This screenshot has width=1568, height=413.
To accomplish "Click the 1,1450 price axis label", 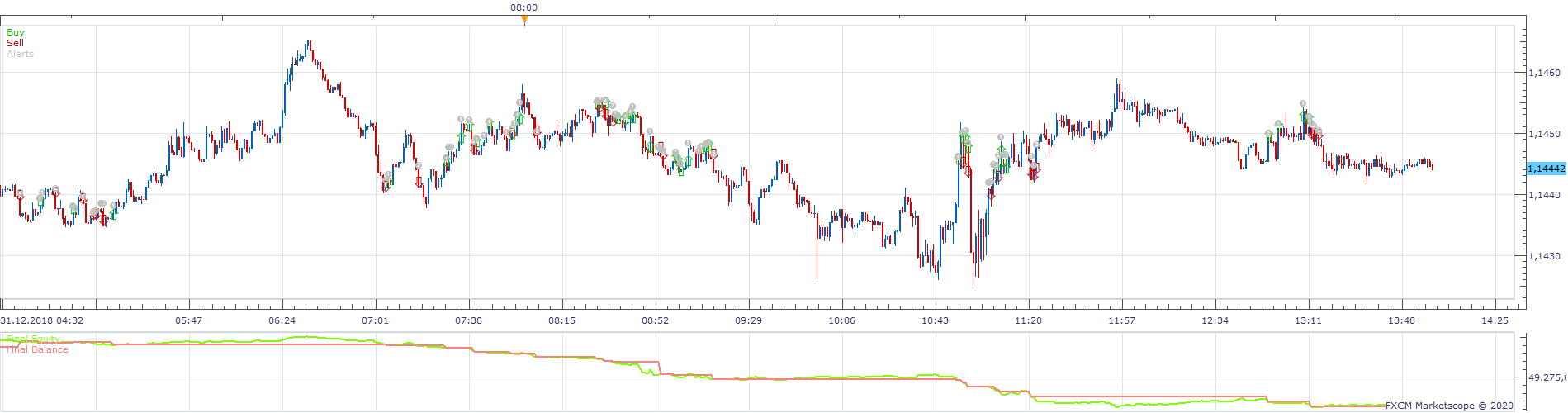I will tap(1544, 134).
